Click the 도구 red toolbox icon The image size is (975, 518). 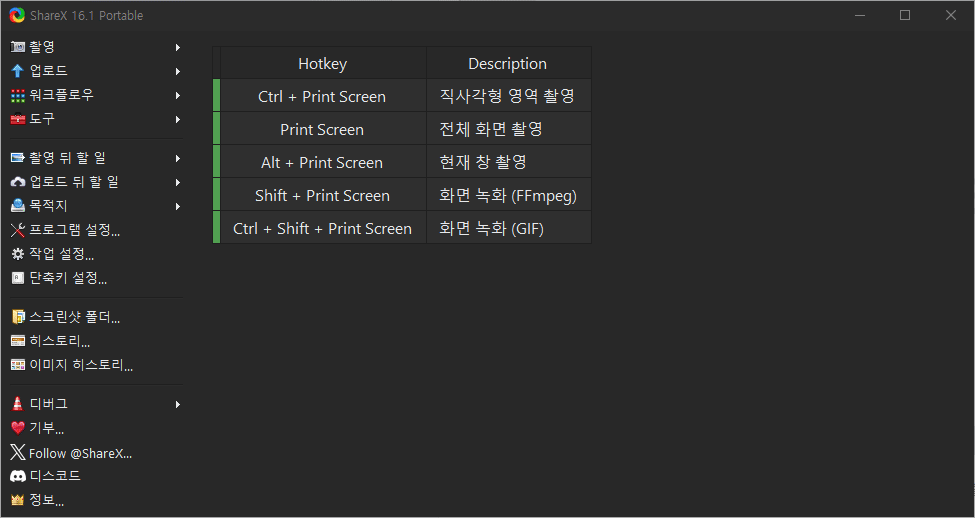click(x=18, y=119)
